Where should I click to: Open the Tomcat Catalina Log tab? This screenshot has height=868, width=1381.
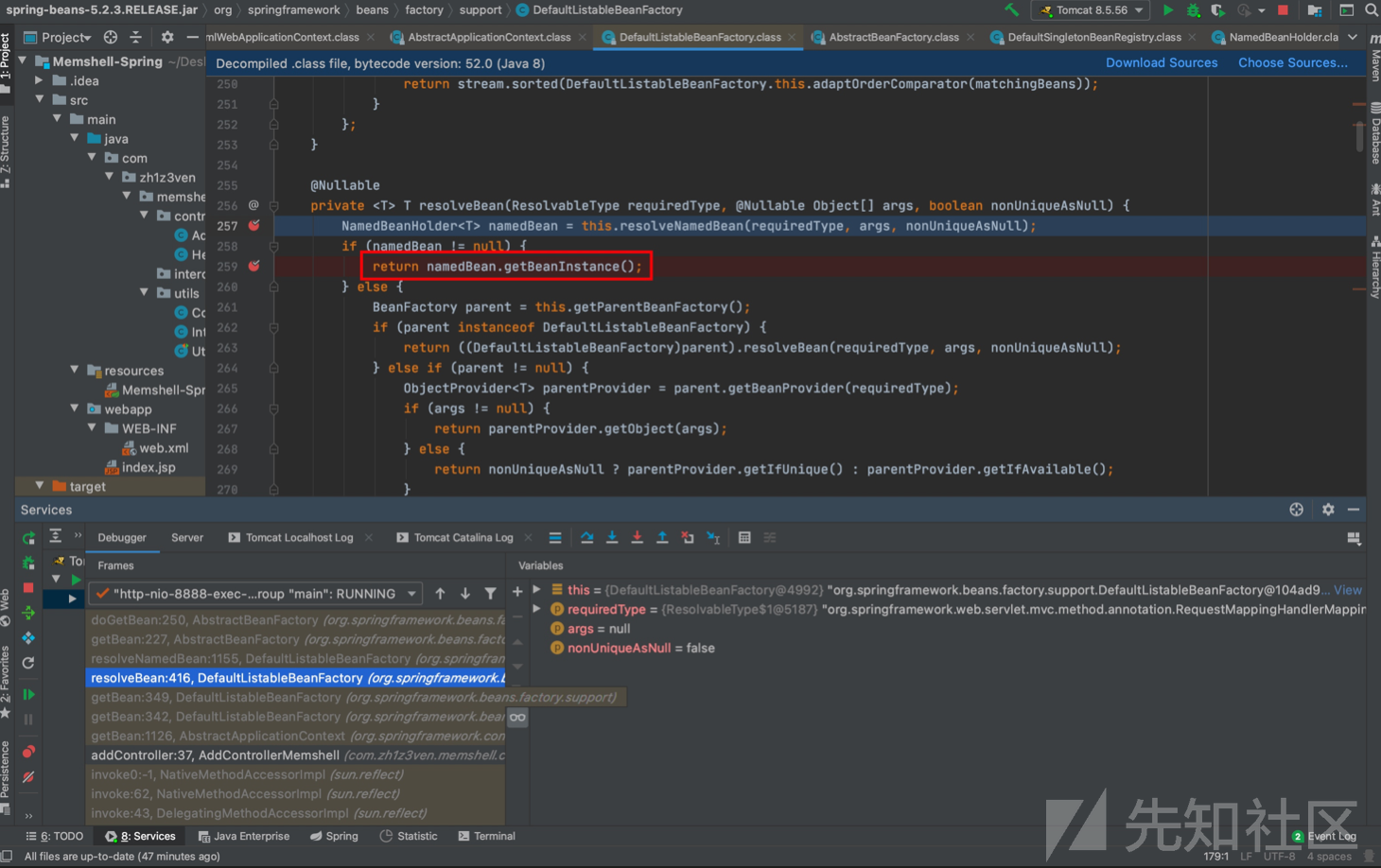463,537
